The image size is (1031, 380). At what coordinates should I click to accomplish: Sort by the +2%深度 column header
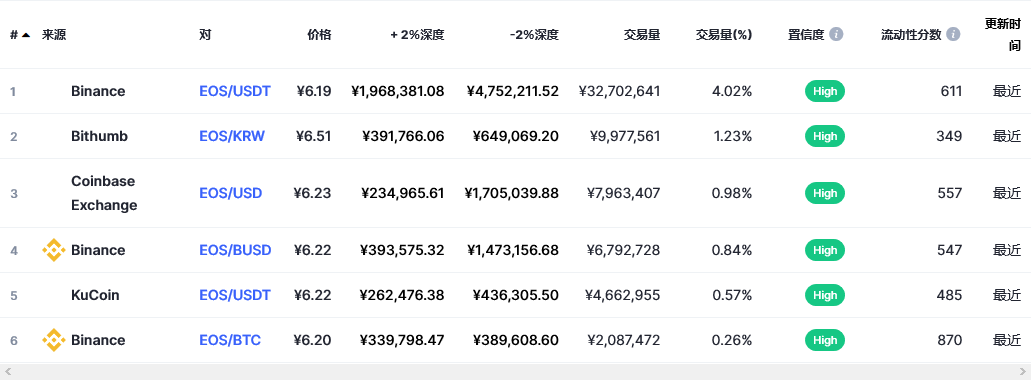click(x=417, y=35)
